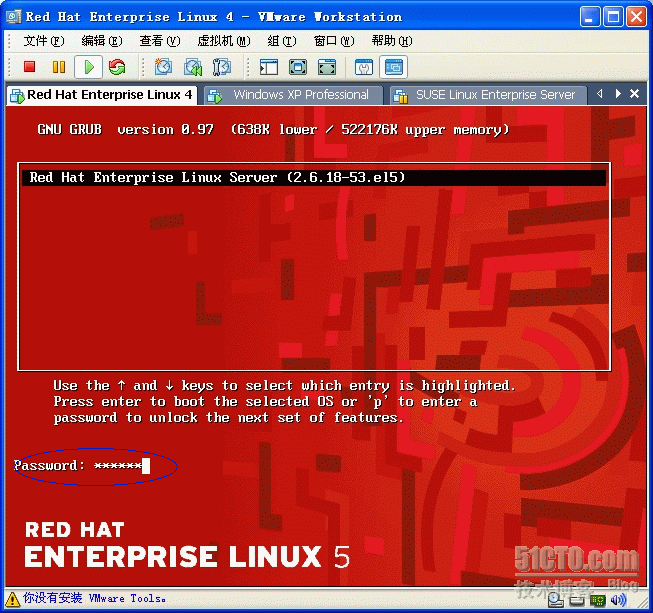Open the 查看(V) menu
Viewport: 653px width, 613px height.
click(x=160, y=41)
